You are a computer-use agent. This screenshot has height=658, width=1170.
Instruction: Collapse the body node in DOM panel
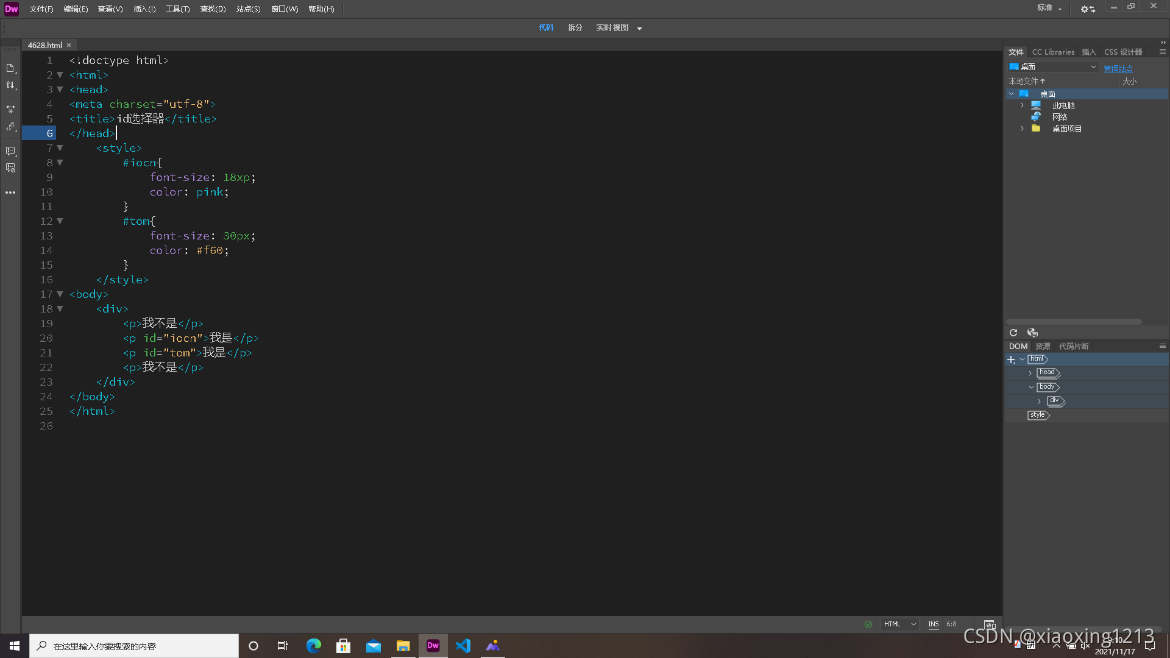click(1030, 387)
